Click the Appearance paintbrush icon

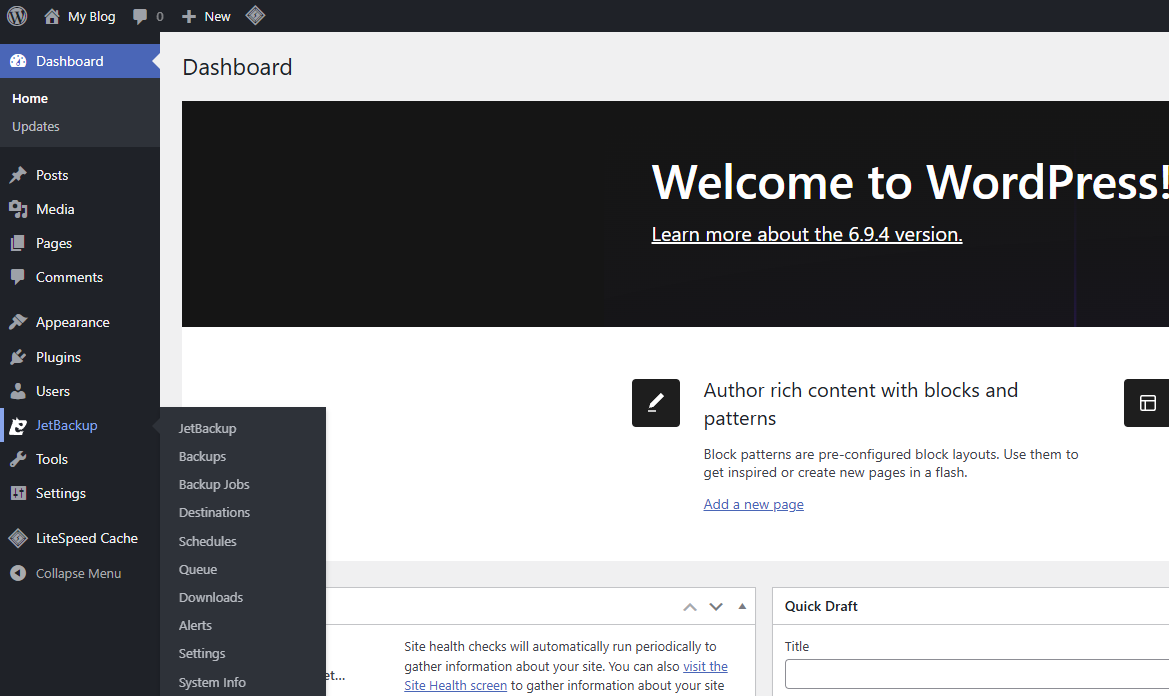[x=18, y=322]
